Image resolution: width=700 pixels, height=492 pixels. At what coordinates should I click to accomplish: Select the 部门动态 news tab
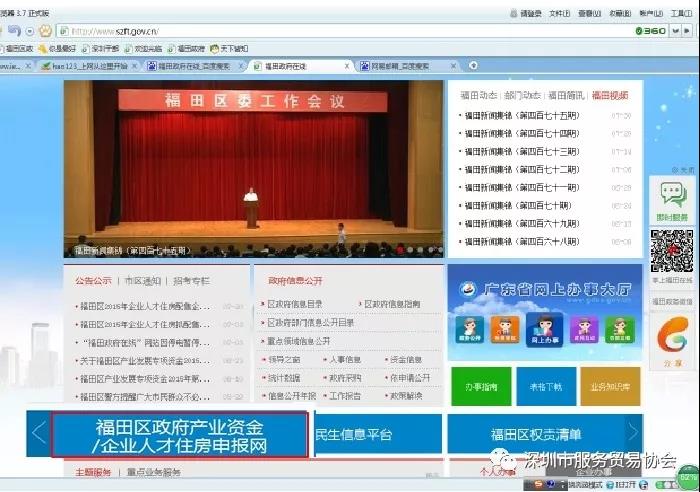(x=522, y=95)
